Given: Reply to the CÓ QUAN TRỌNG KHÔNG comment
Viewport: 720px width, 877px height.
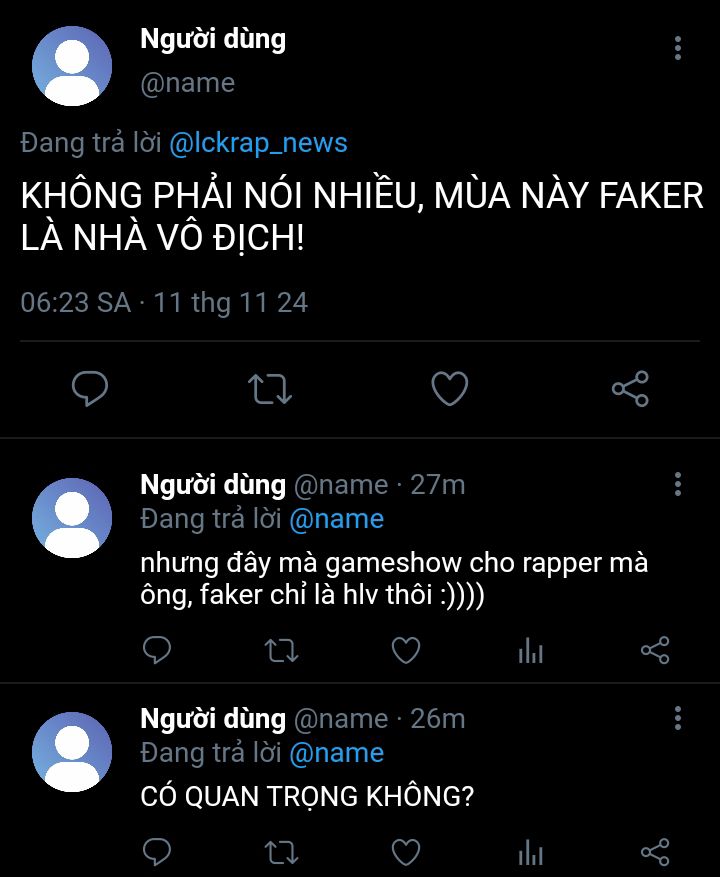Looking at the screenshot, I should point(157,852).
